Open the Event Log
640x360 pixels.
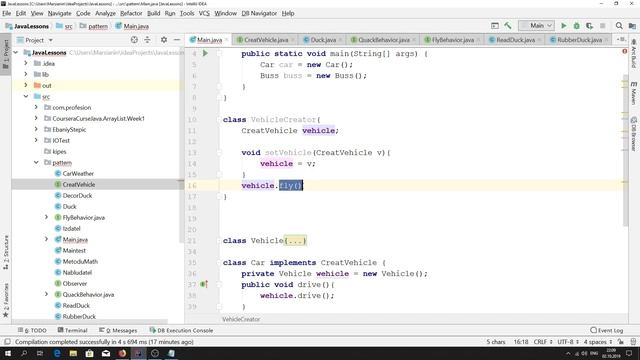coord(607,330)
